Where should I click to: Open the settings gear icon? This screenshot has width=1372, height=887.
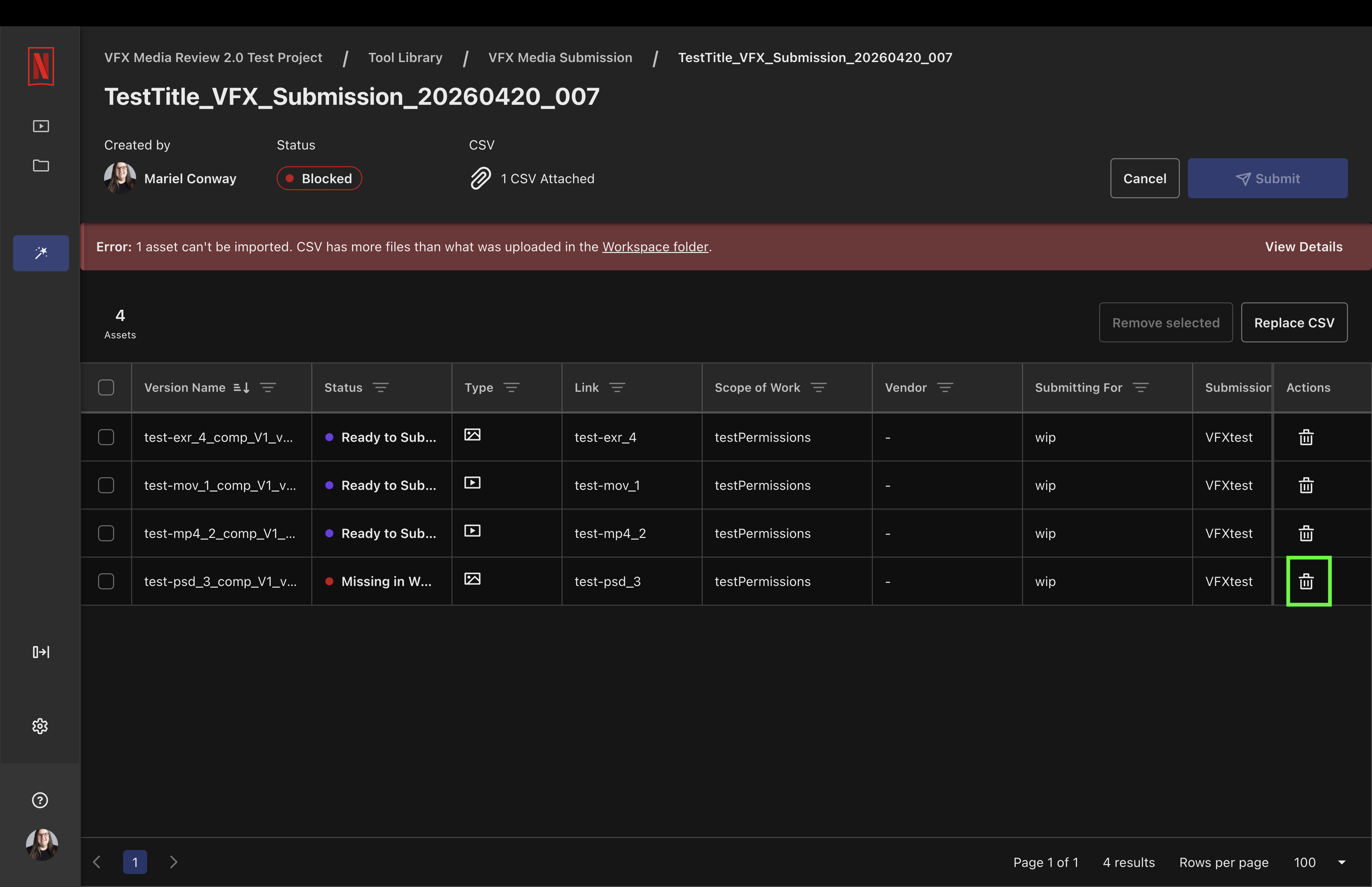click(40, 726)
